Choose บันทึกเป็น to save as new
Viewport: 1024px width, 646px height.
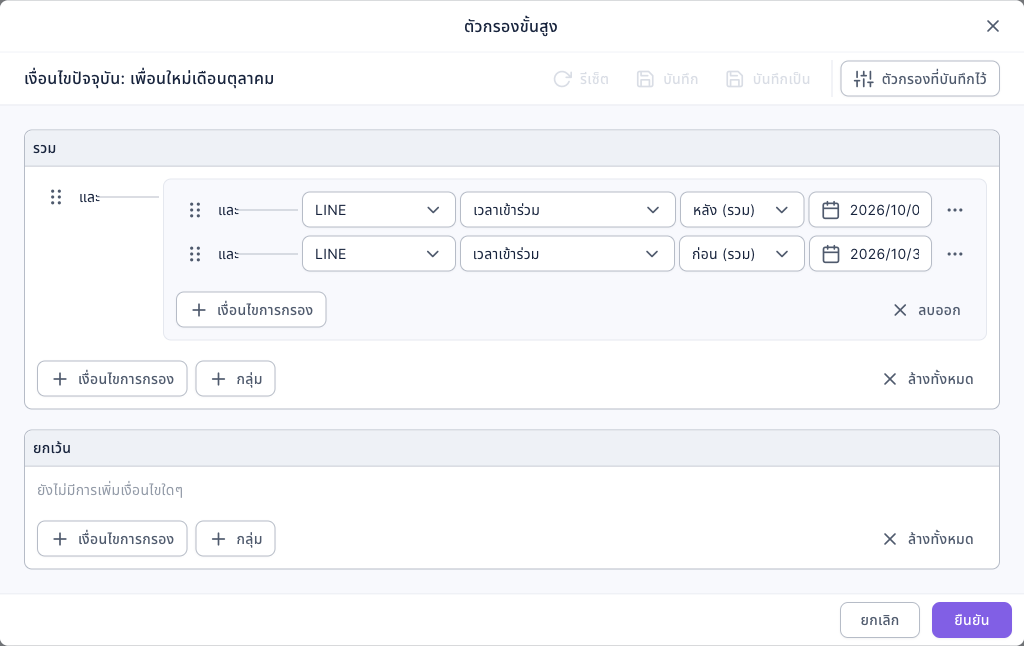pos(769,79)
